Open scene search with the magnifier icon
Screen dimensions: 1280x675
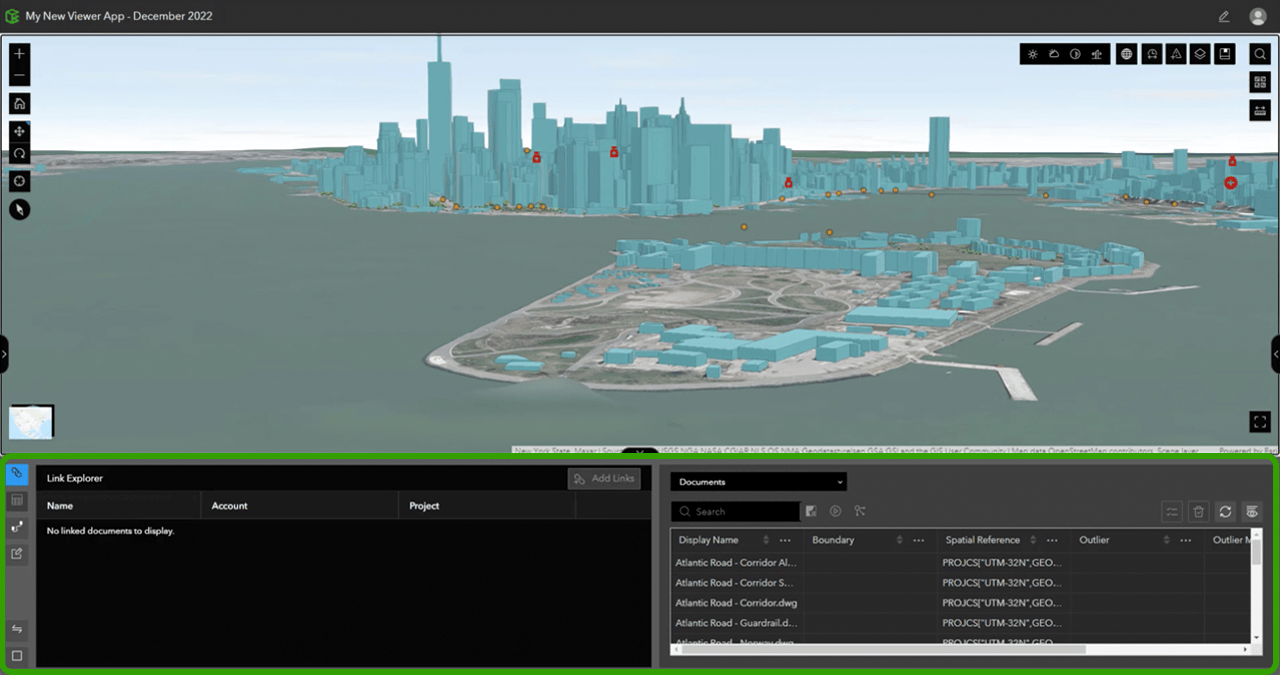[1259, 53]
